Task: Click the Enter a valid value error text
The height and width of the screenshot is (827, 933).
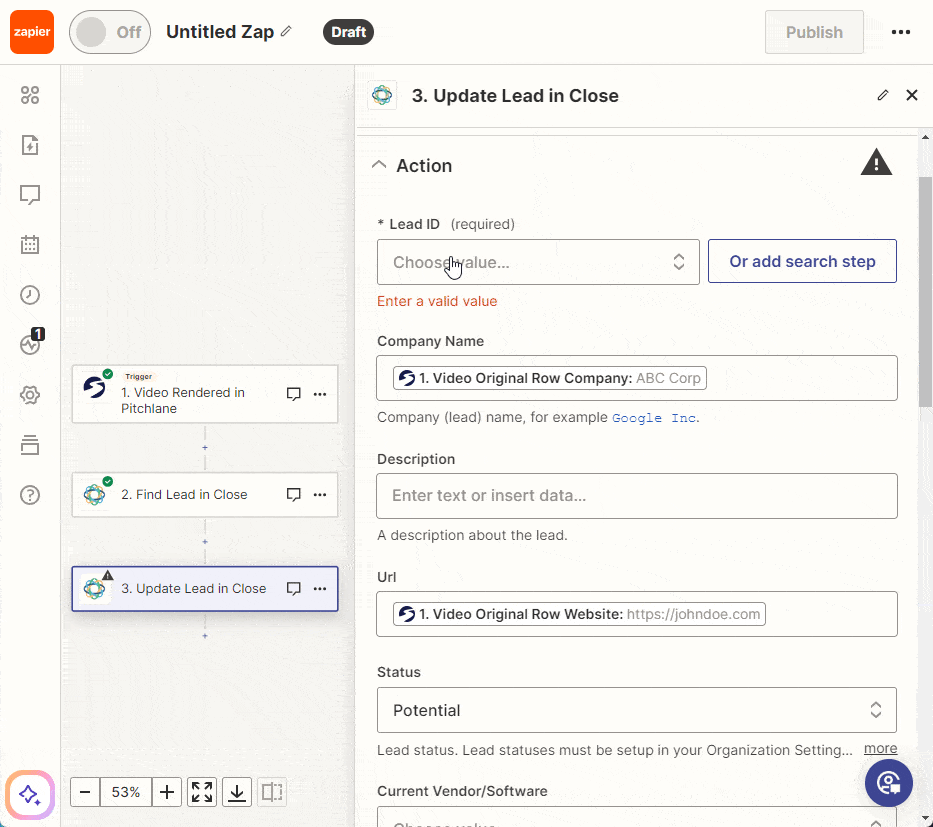Action: [x=437, y=301]
